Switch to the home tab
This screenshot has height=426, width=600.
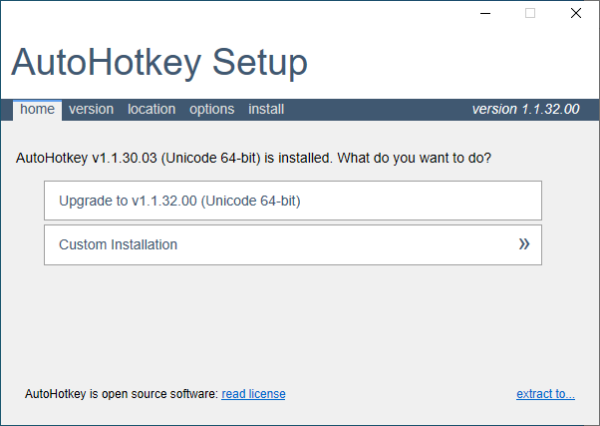pyautogui.click(x=37, y=110)
